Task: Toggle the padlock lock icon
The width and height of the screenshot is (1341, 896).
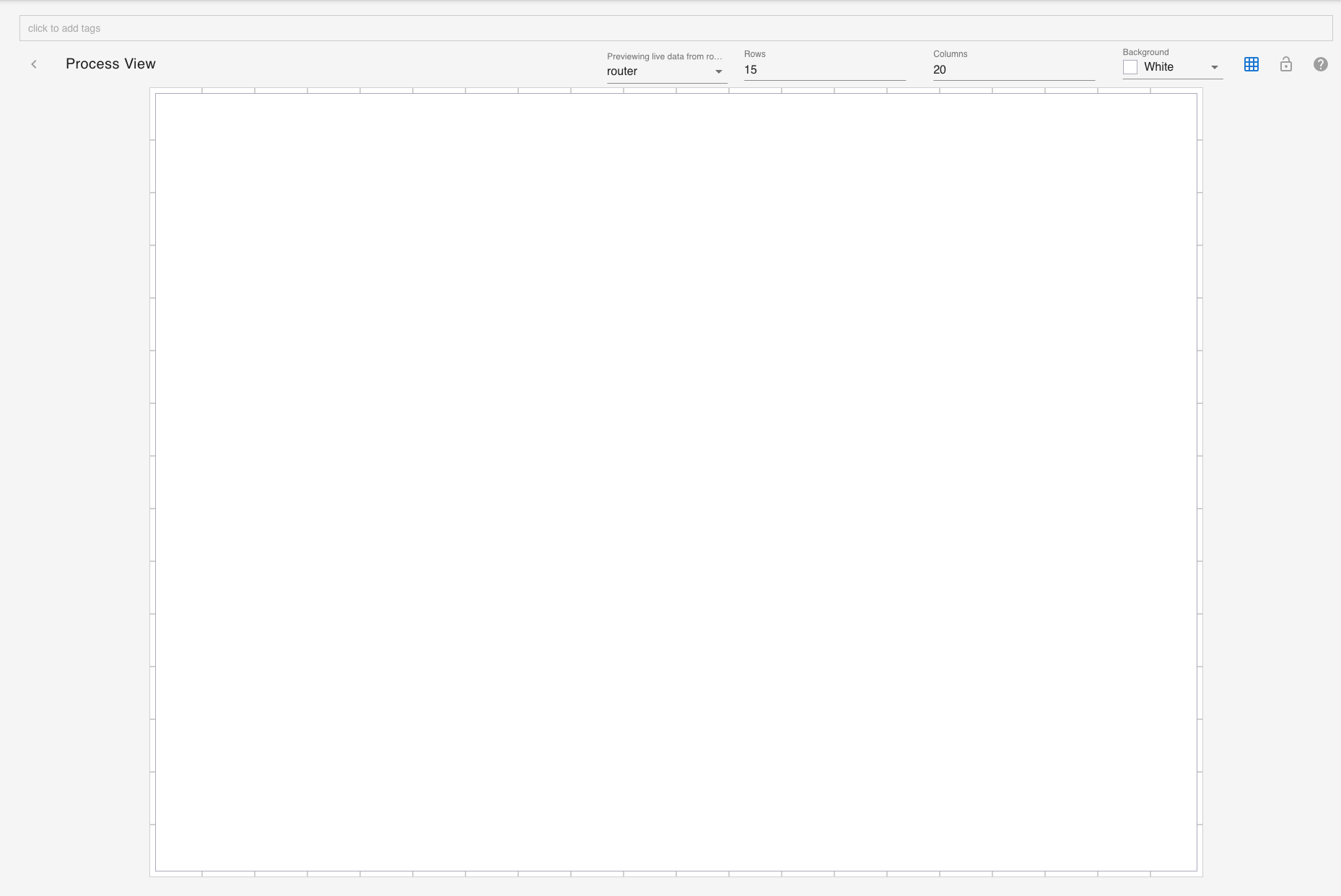Action: pos(1286,64)
